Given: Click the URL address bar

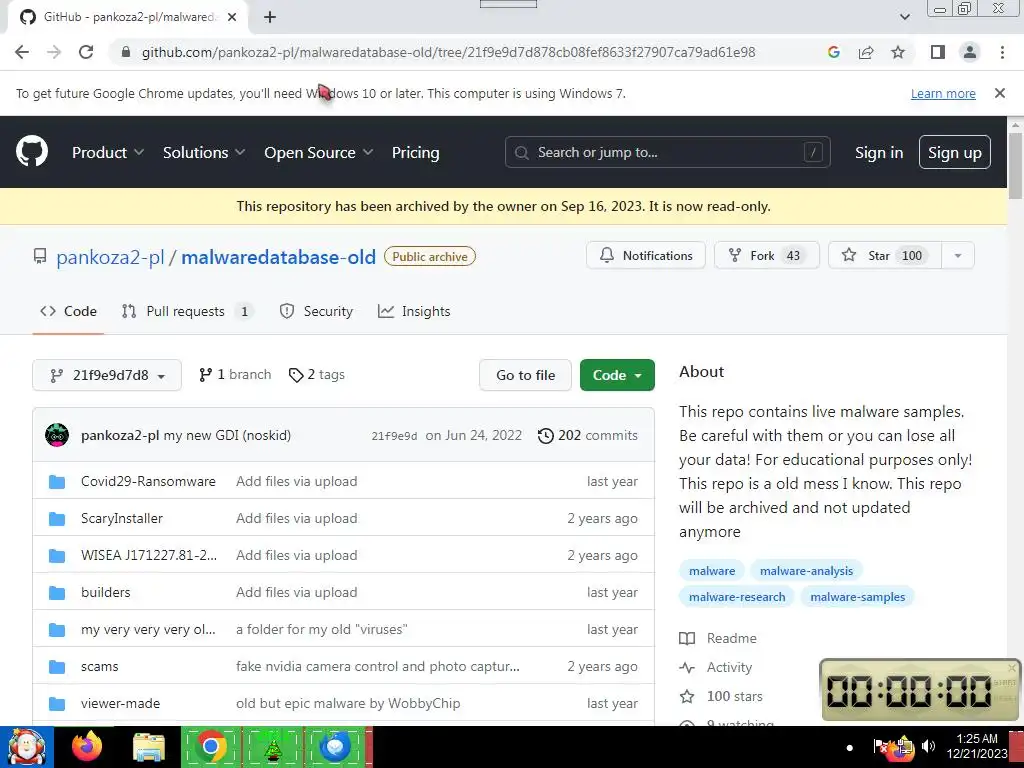Looking at the screenshot, I should click(x=448, y=52).
